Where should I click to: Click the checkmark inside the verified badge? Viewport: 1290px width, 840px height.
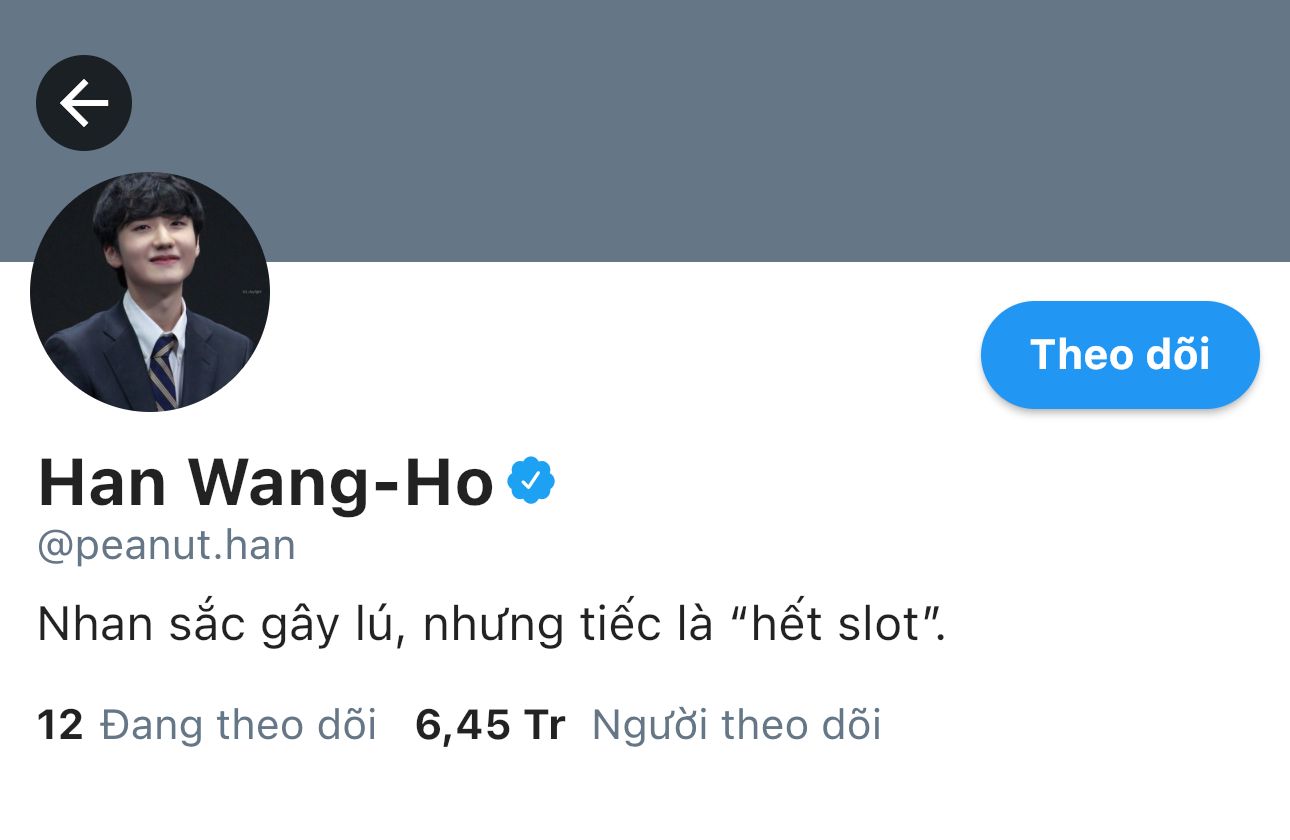pyautogui.click(x=532, y=483)
